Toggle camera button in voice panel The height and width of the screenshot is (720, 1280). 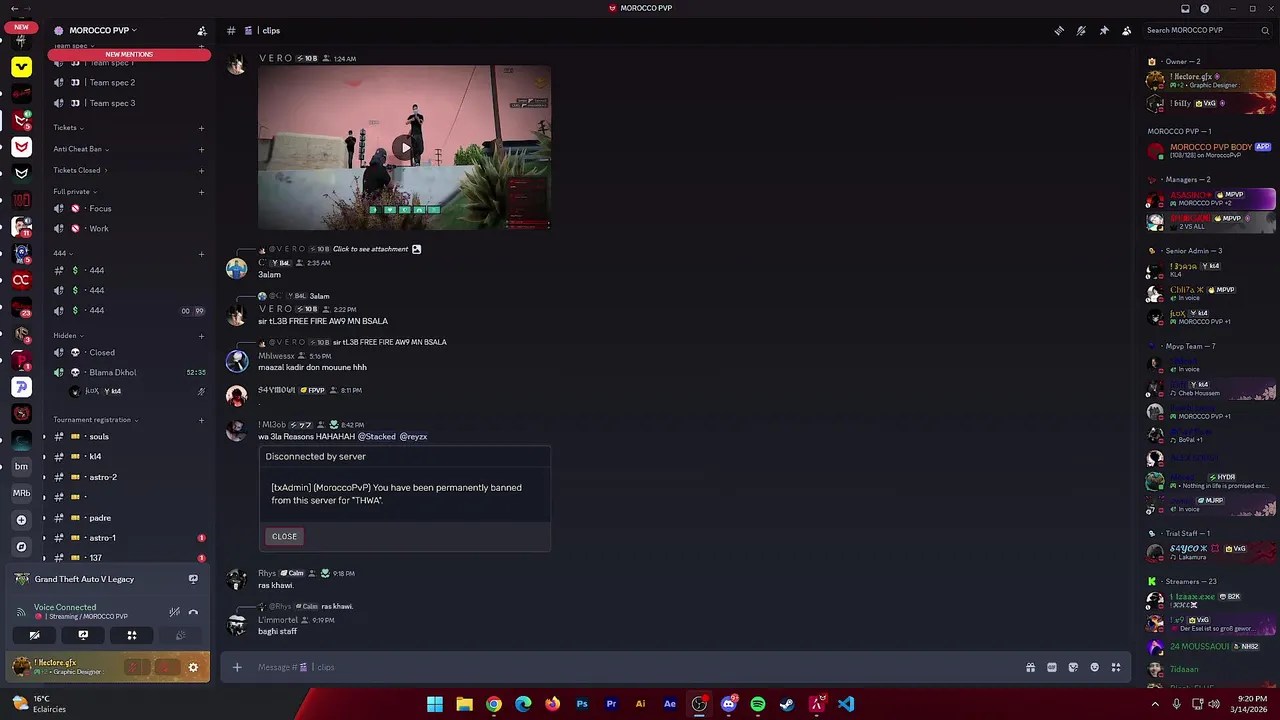34,635
